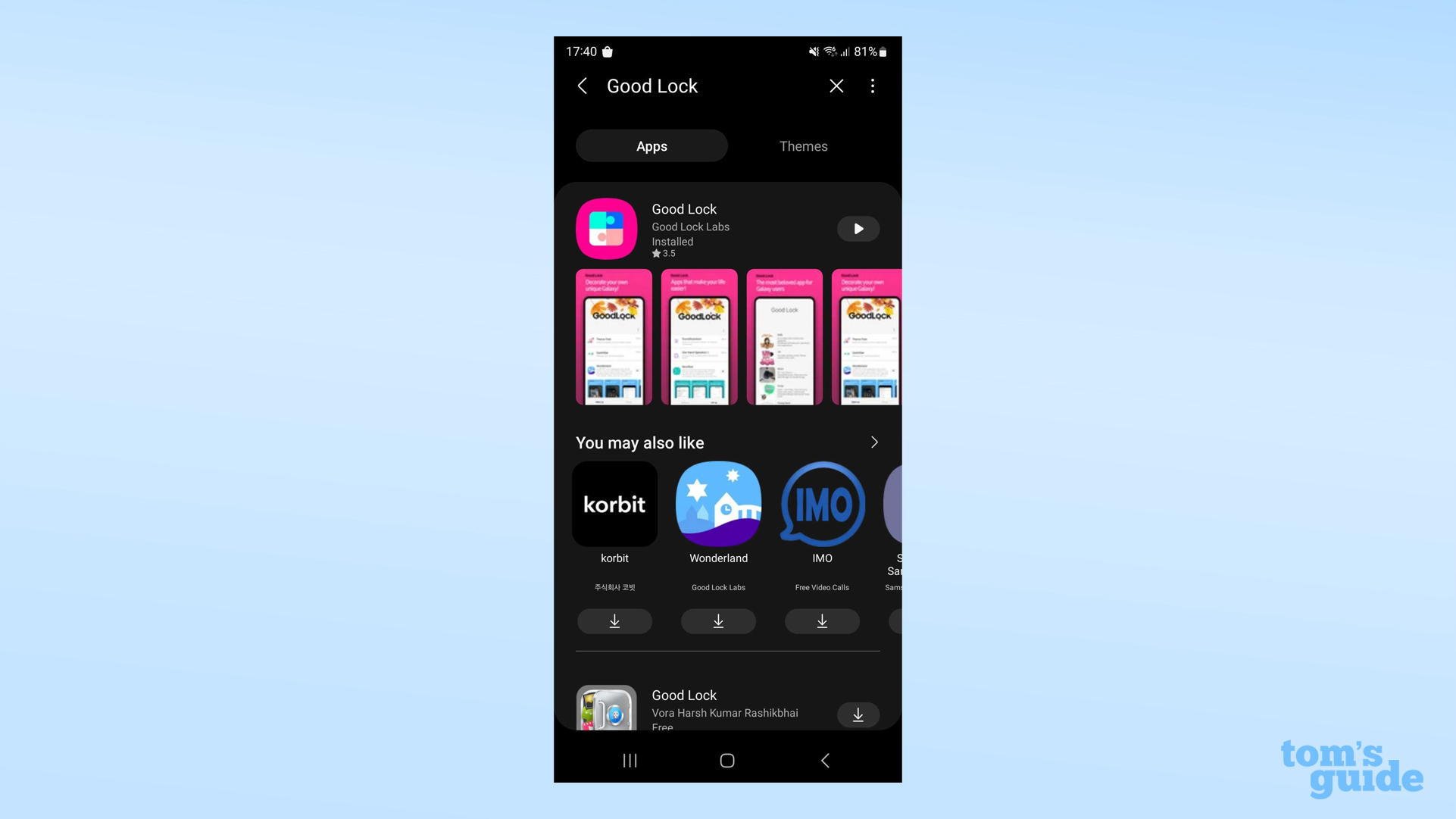
Task: Toggle silent mode via status bar icon
Action: 813,51
